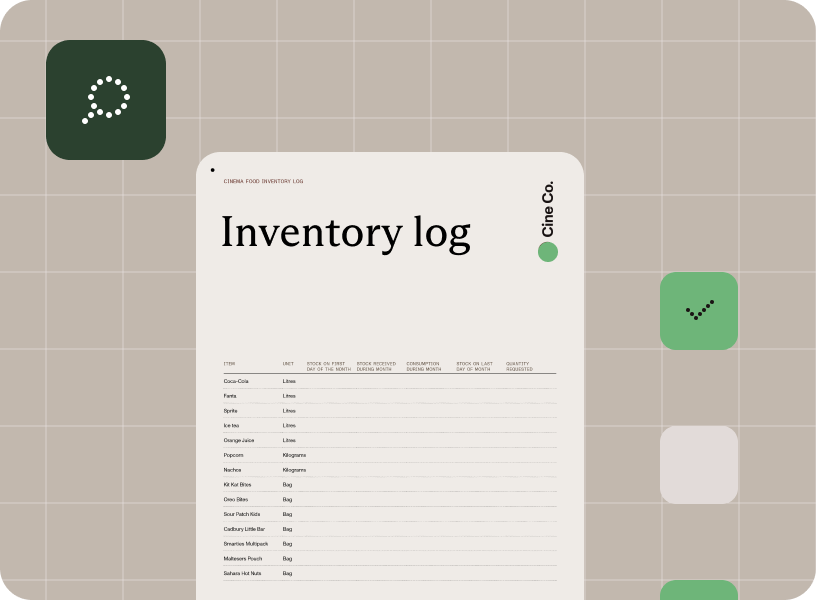The image size is (816, 600).
Task: Click the Sahara Hot Nuts item
Action: 242,573
